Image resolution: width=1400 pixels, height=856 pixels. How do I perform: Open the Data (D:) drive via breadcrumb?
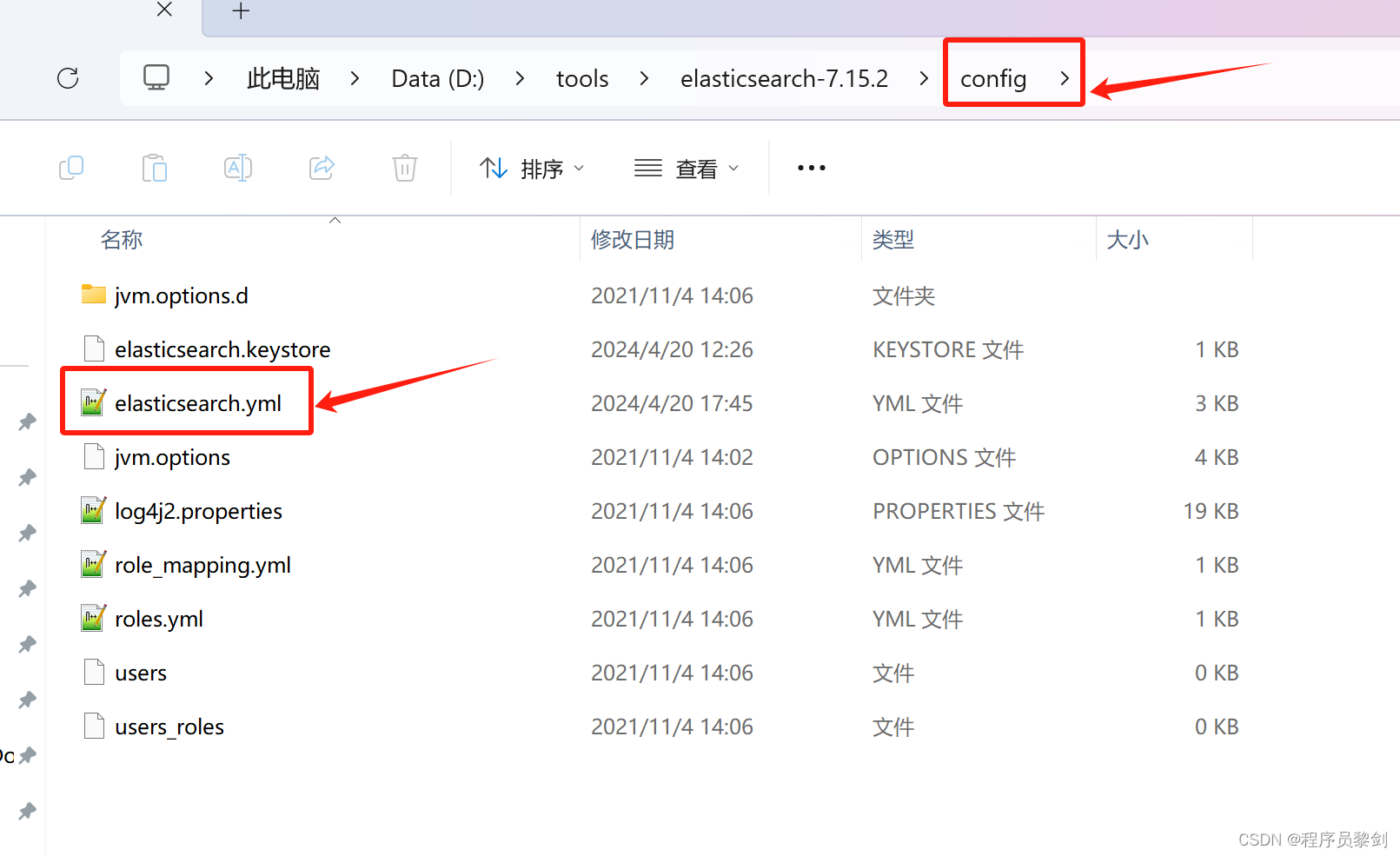[x=437, y=78]
